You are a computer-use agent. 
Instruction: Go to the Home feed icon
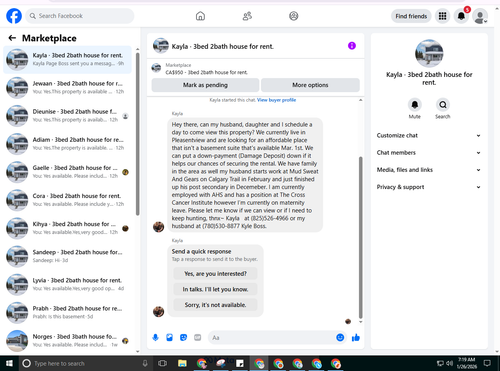200,16
